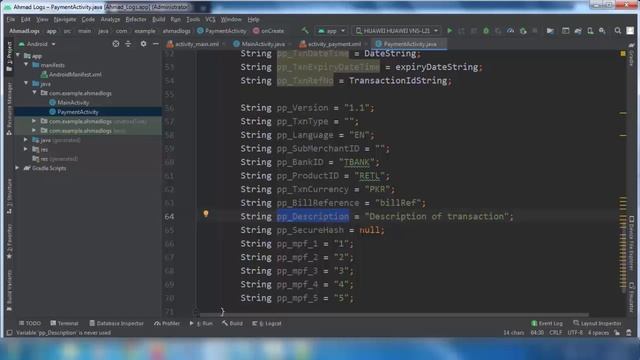640x360 pixels.
Task: Toggle tool window quick-access icon in status bar
Action: 9,333
